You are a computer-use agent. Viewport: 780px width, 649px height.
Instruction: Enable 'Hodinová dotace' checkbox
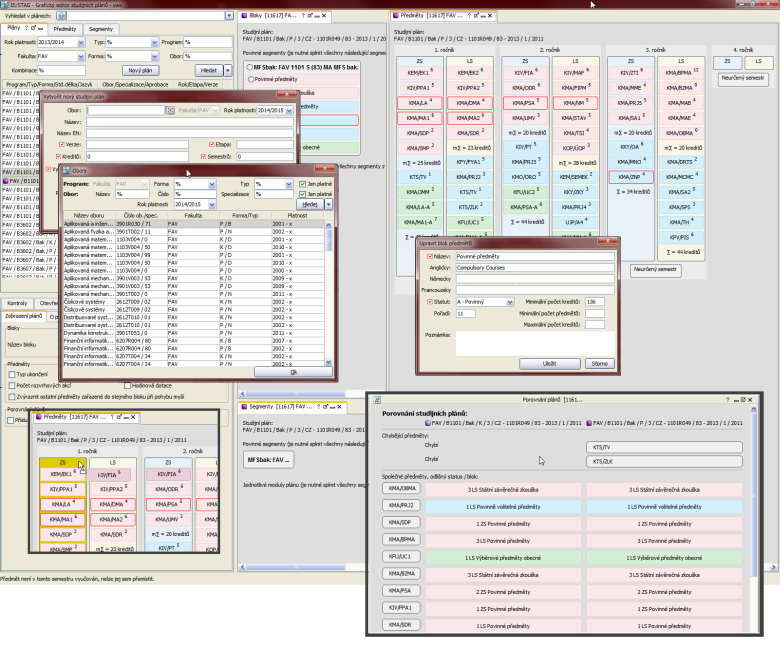point(127,385)
